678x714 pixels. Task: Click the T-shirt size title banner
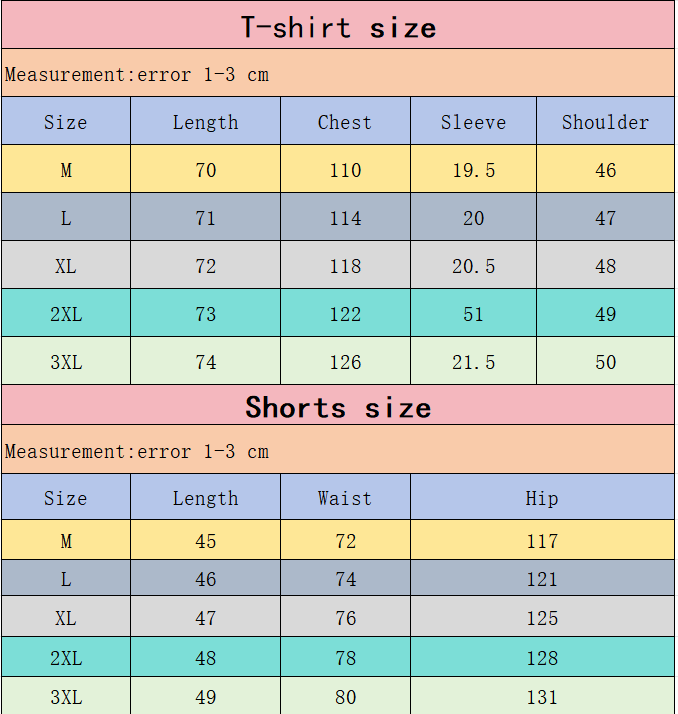click(x=338, y=27)
